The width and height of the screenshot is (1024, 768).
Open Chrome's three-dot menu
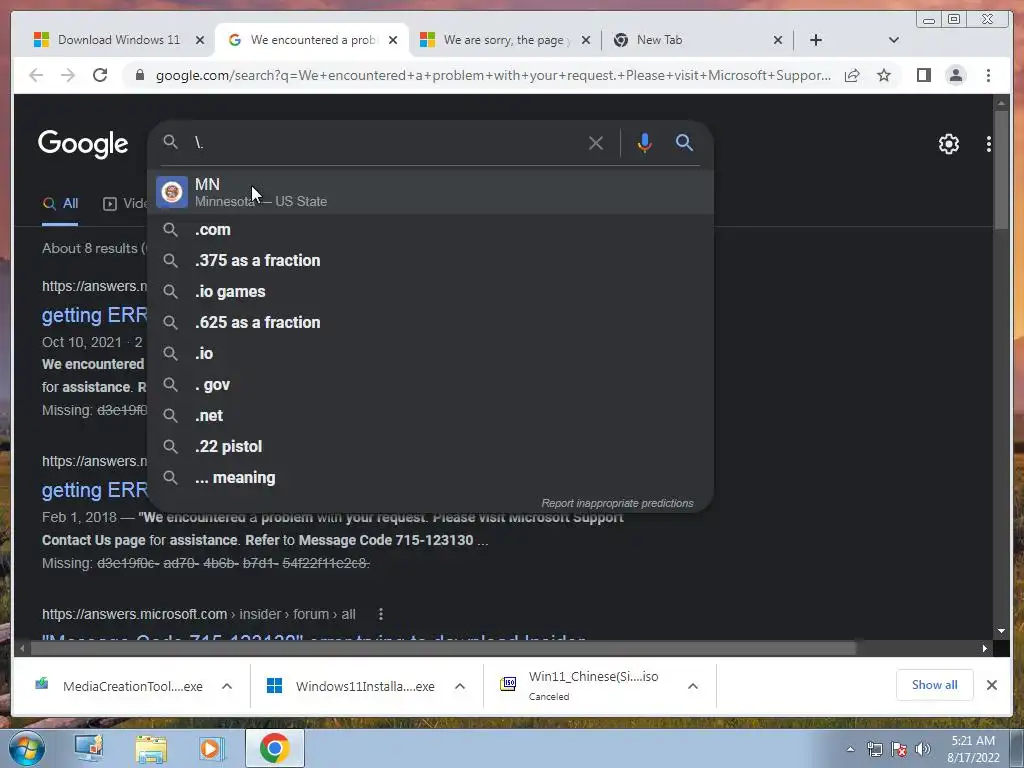tap(988, 75)
